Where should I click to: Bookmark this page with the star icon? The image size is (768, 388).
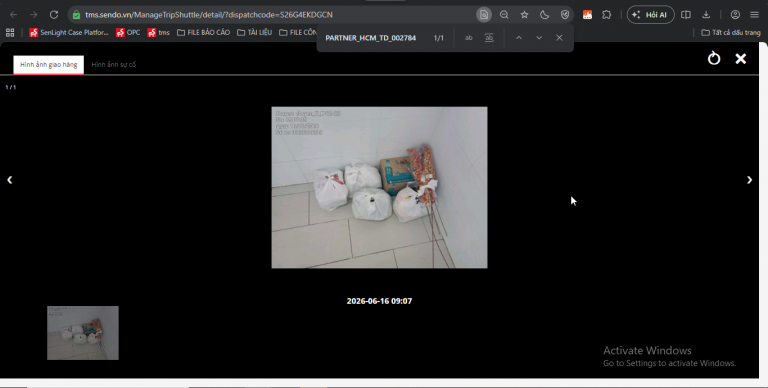point(525,15)
